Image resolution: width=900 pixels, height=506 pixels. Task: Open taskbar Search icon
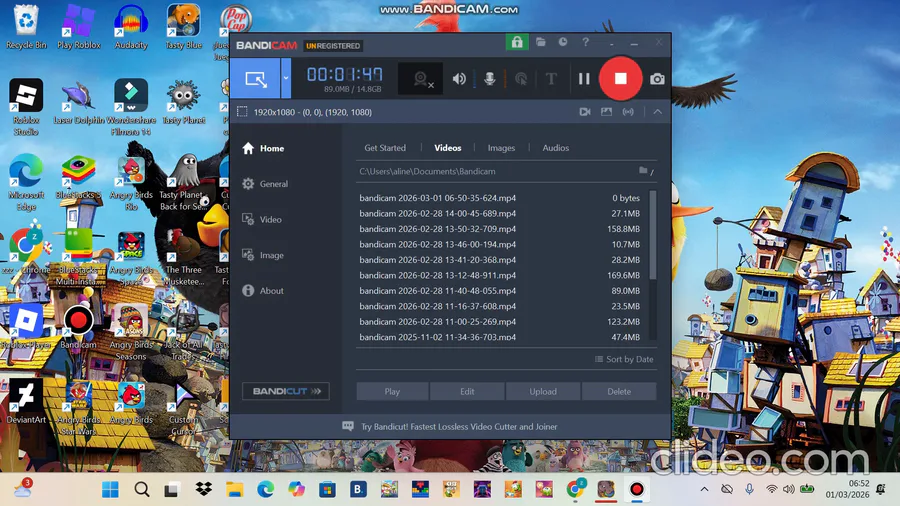142,489
